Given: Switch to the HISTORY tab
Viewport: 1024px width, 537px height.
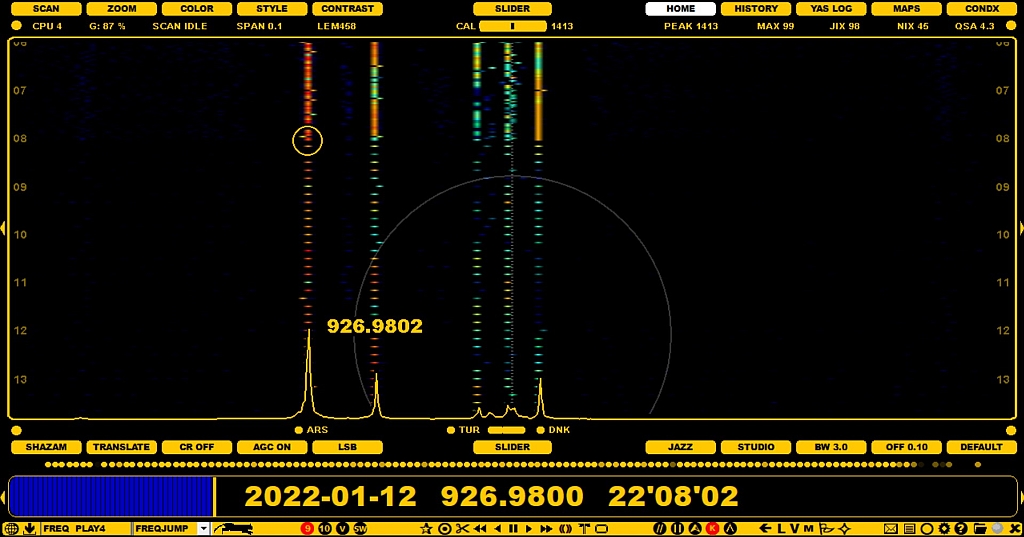Looking at the screenshot, I should click(756, 9).
